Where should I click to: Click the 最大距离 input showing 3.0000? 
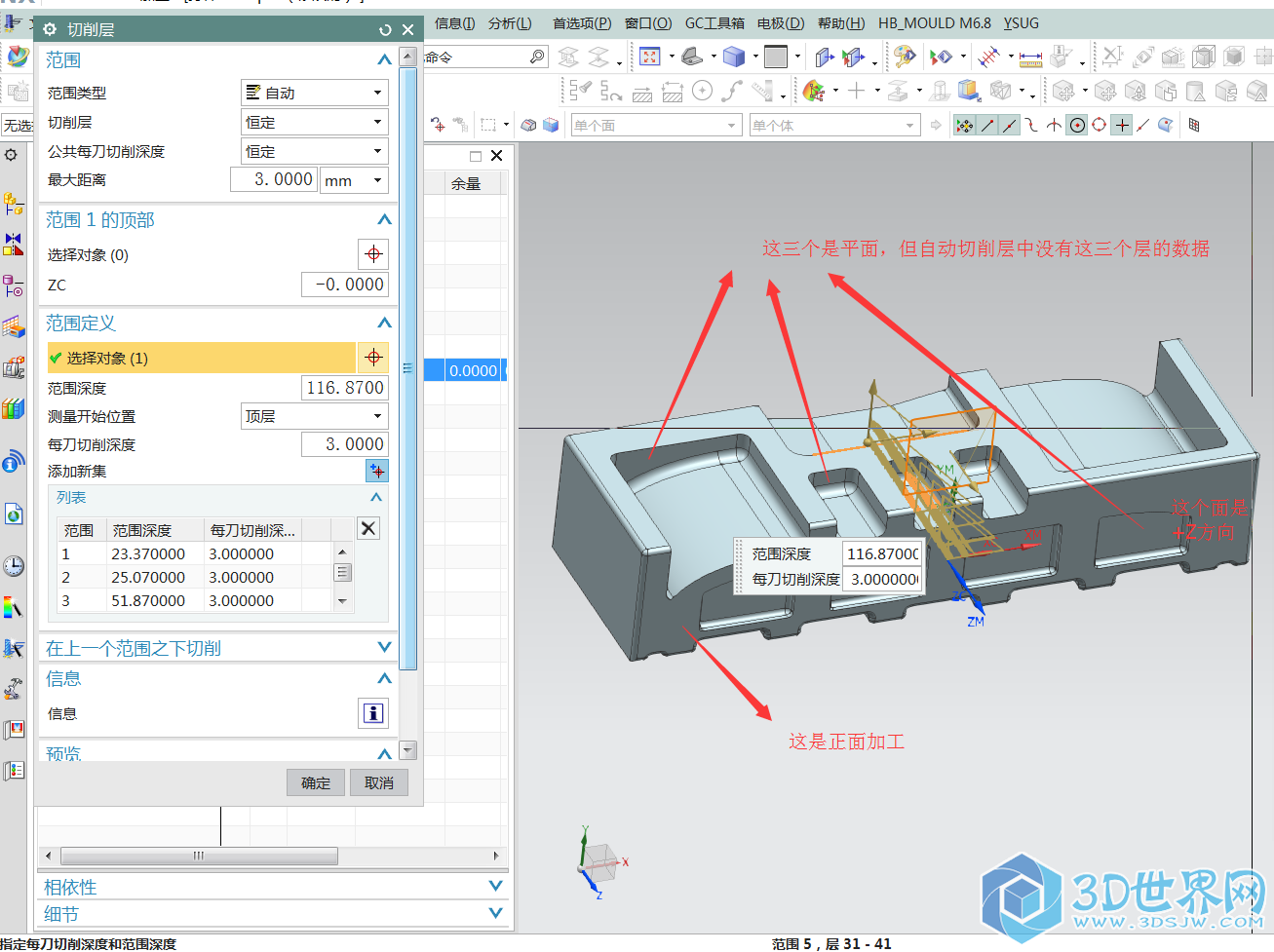pos(274,180)
